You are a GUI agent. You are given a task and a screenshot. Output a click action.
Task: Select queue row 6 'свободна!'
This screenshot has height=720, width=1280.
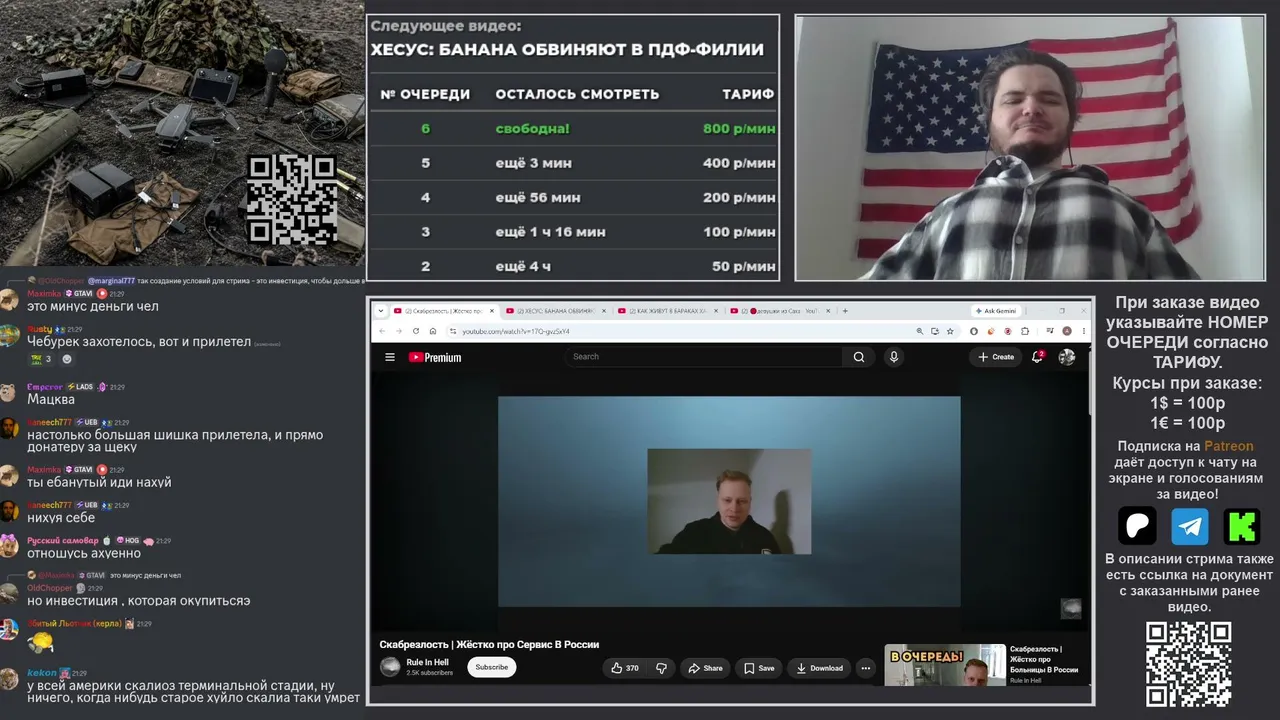(573, 128)
